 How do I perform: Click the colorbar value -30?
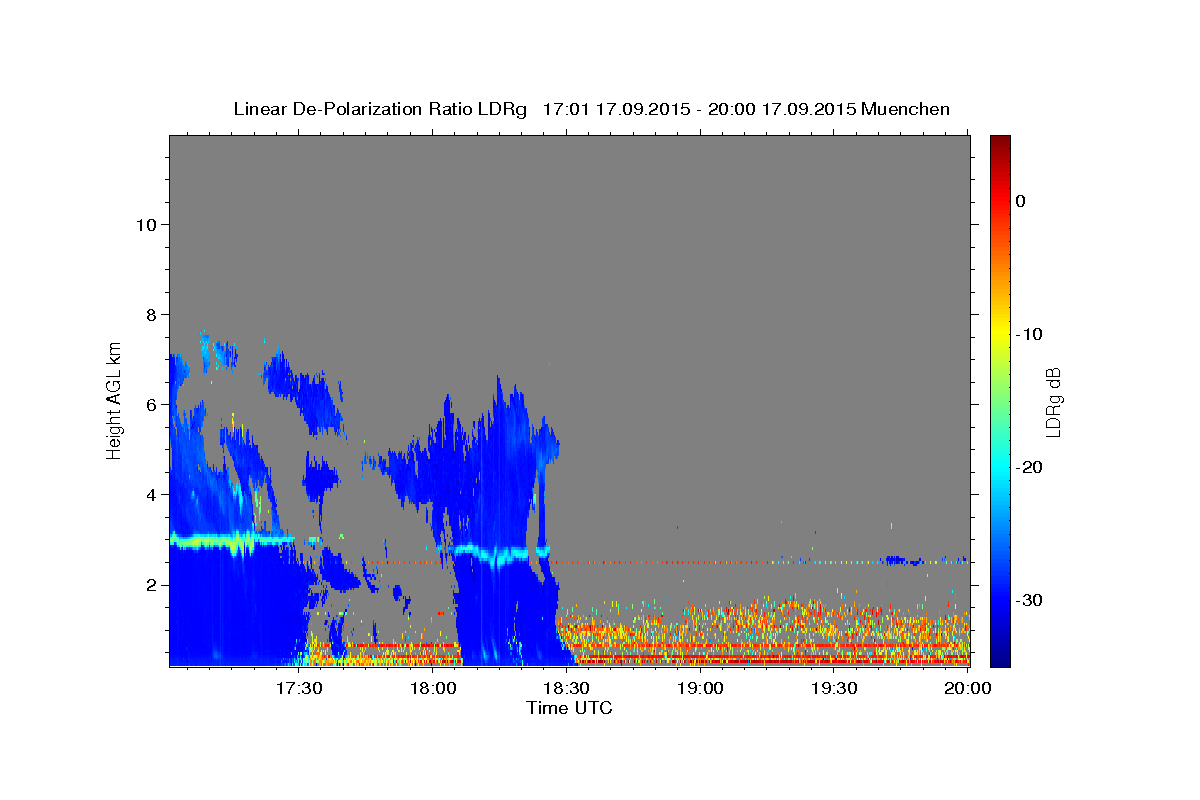(x=1029, y=600)
